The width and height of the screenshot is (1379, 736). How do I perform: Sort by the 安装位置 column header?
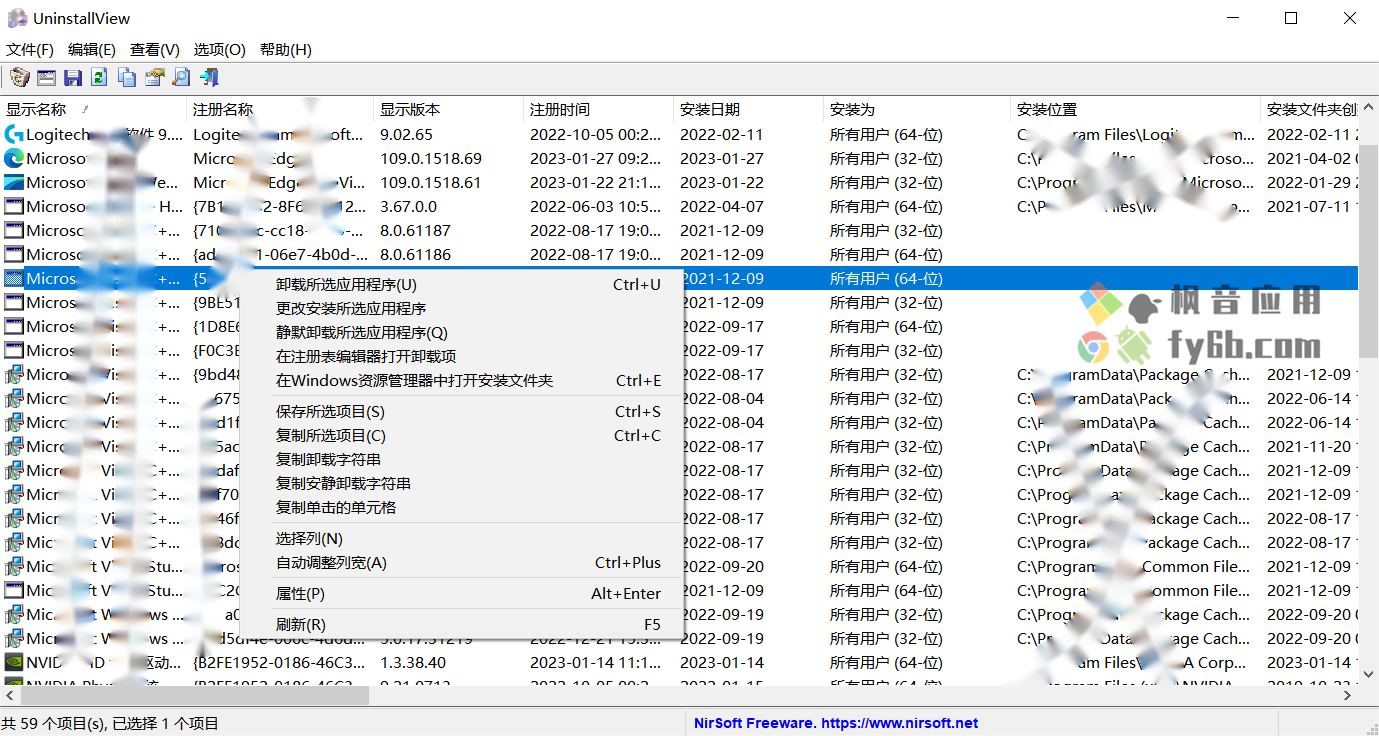point(1136,110)
